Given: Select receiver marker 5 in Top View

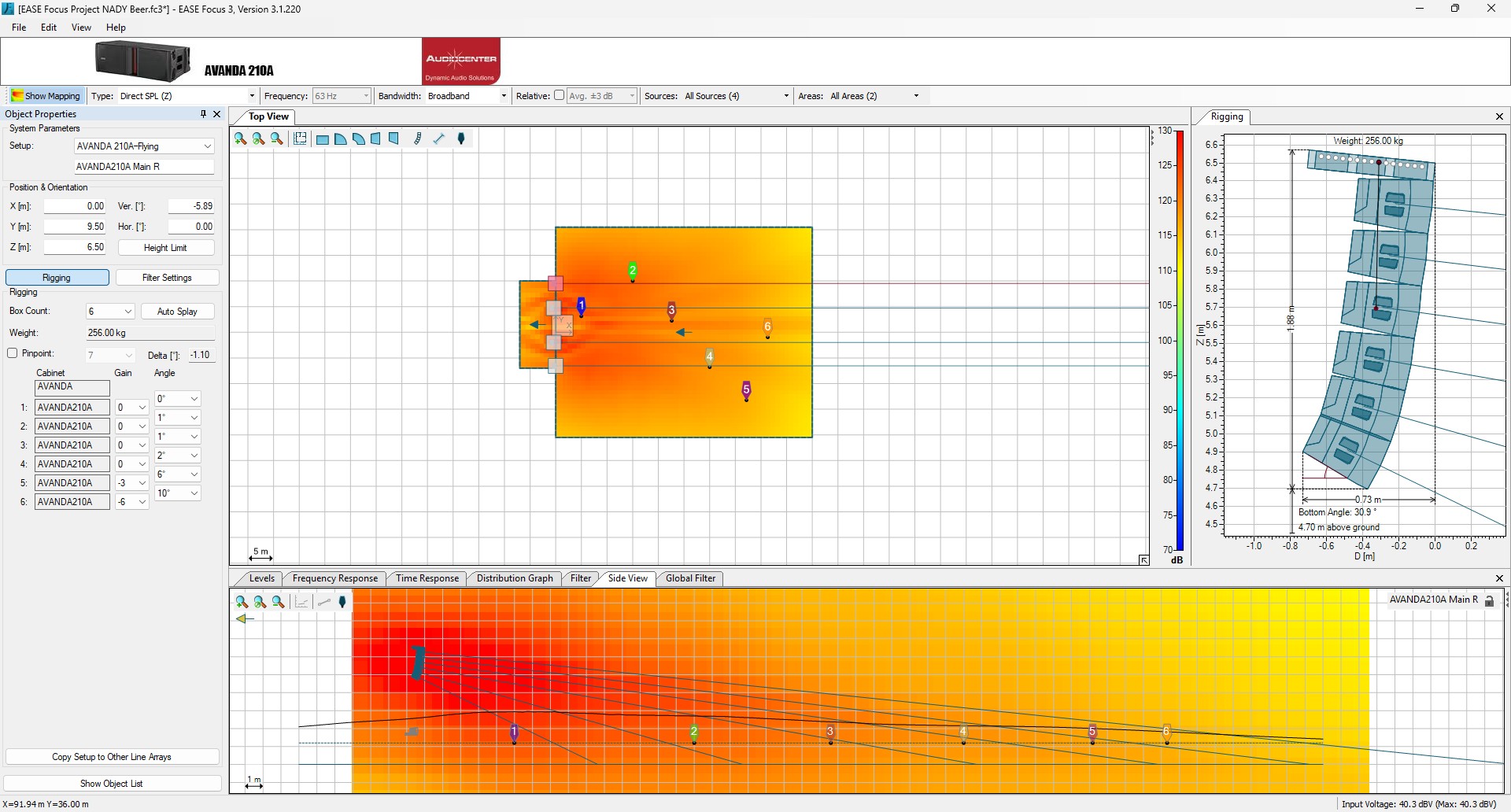Looking at the screenshot, I should 747,391.
